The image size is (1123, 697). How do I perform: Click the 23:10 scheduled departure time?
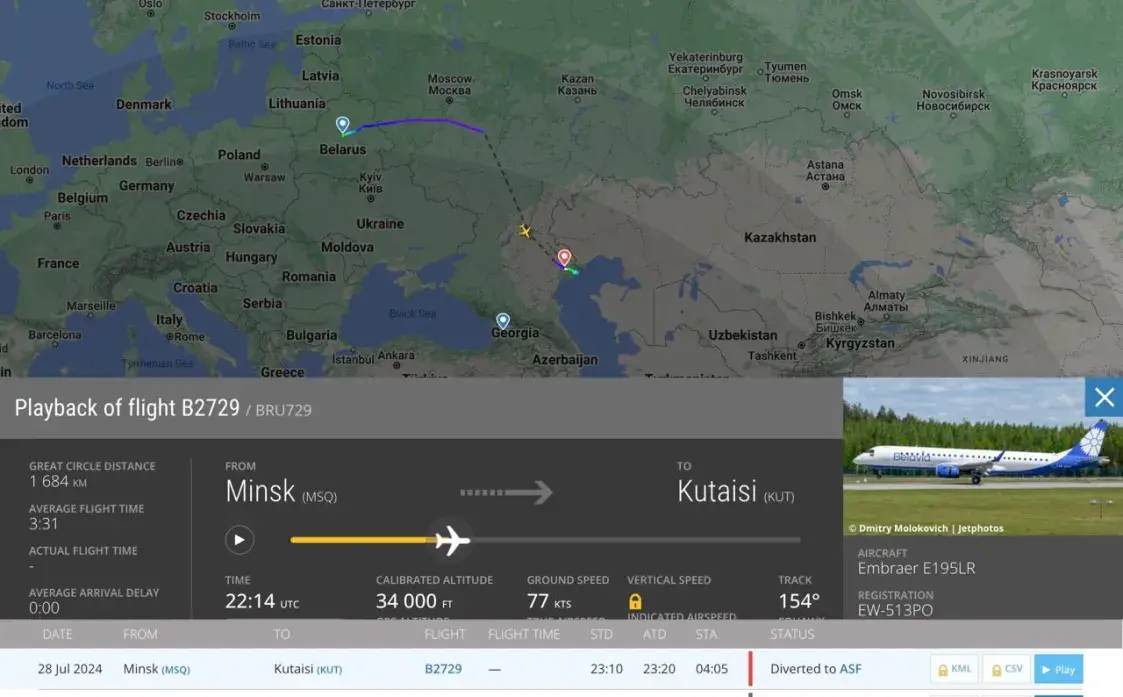pyautogui.click(x=606, y=668)
